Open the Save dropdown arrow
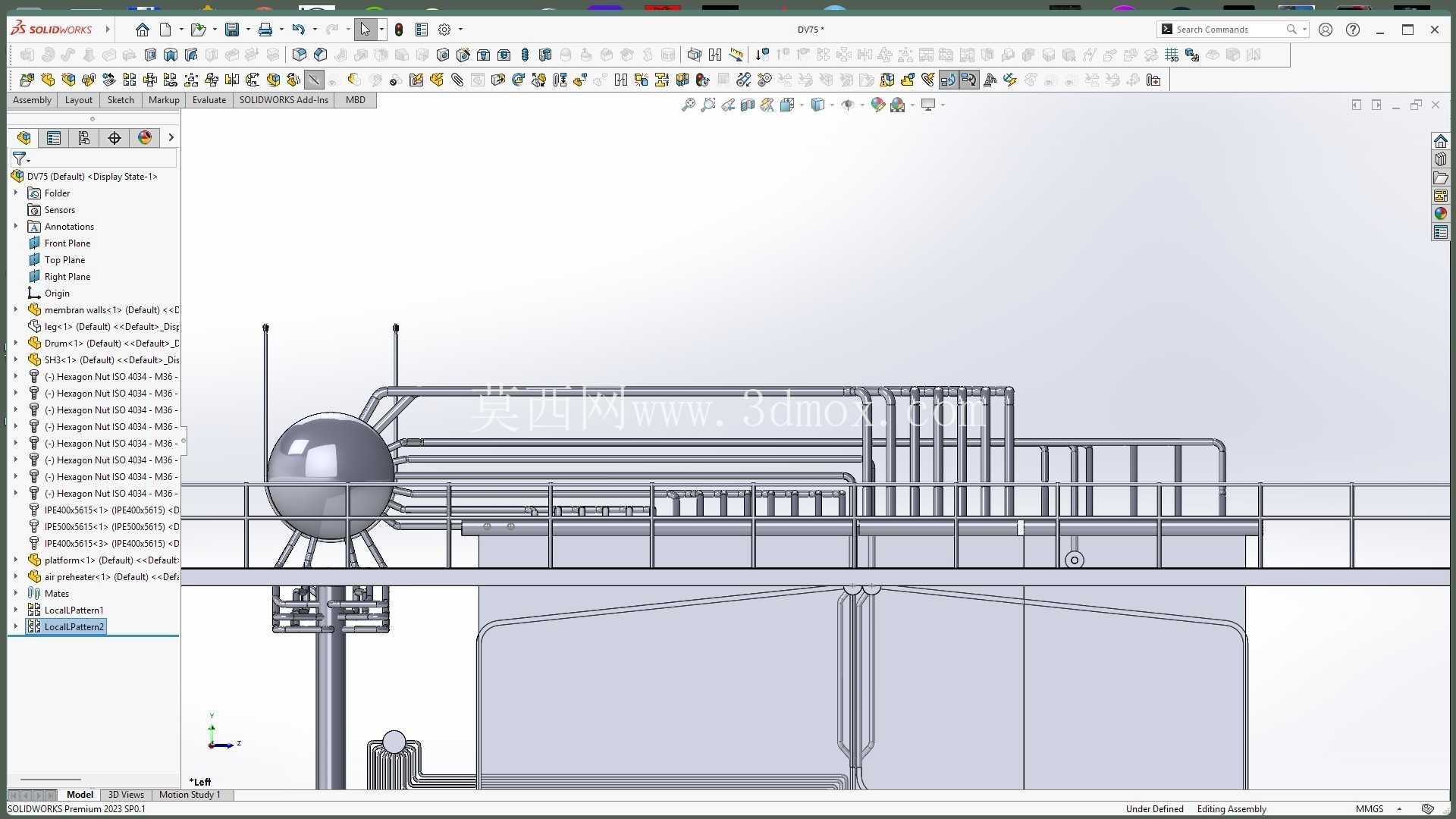Screen dimensions: 1456x819 248,30
